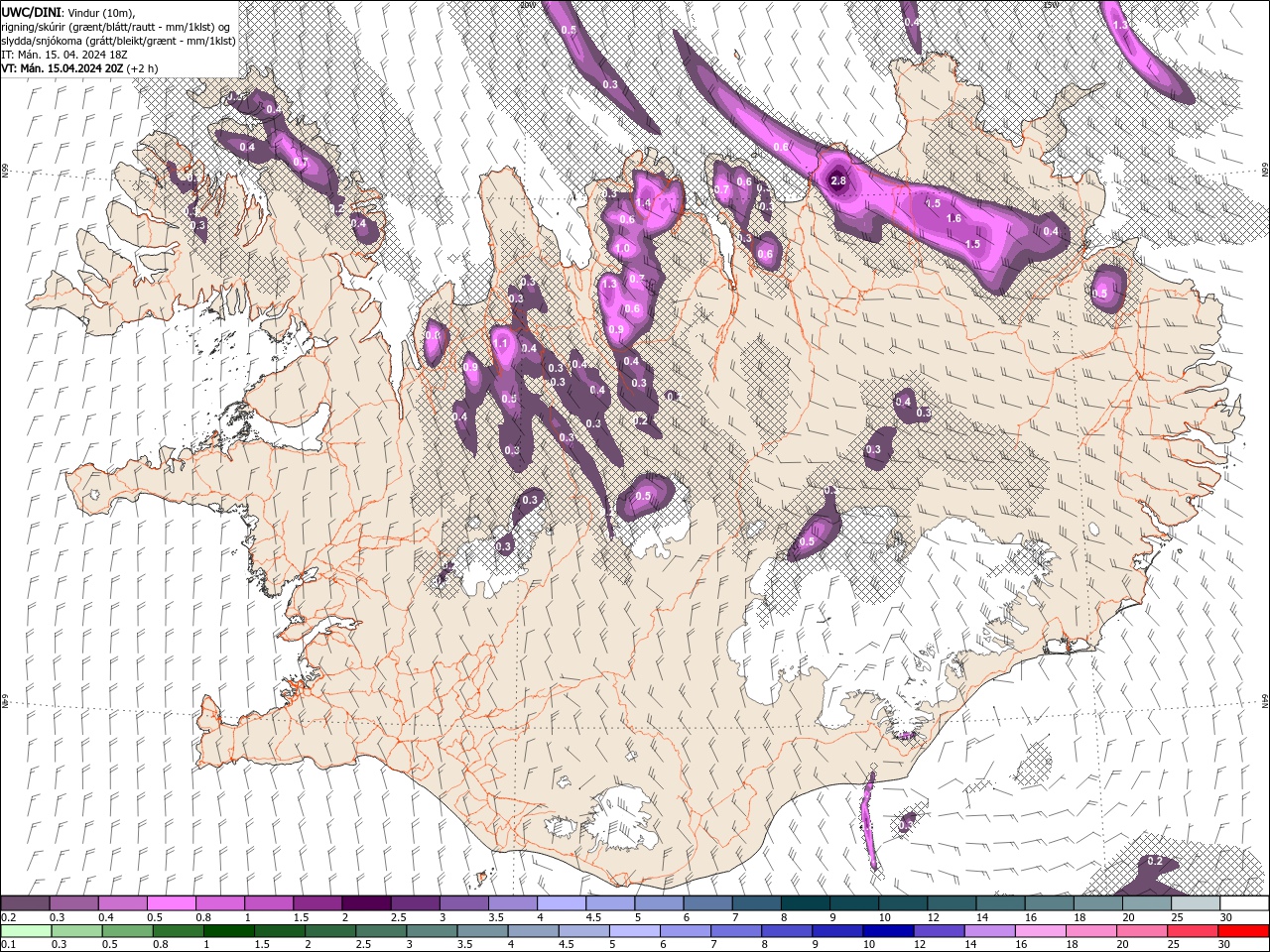Click the 1.0 precipitation label on the map
The image size is (1270, 952).
coord(622,248)
